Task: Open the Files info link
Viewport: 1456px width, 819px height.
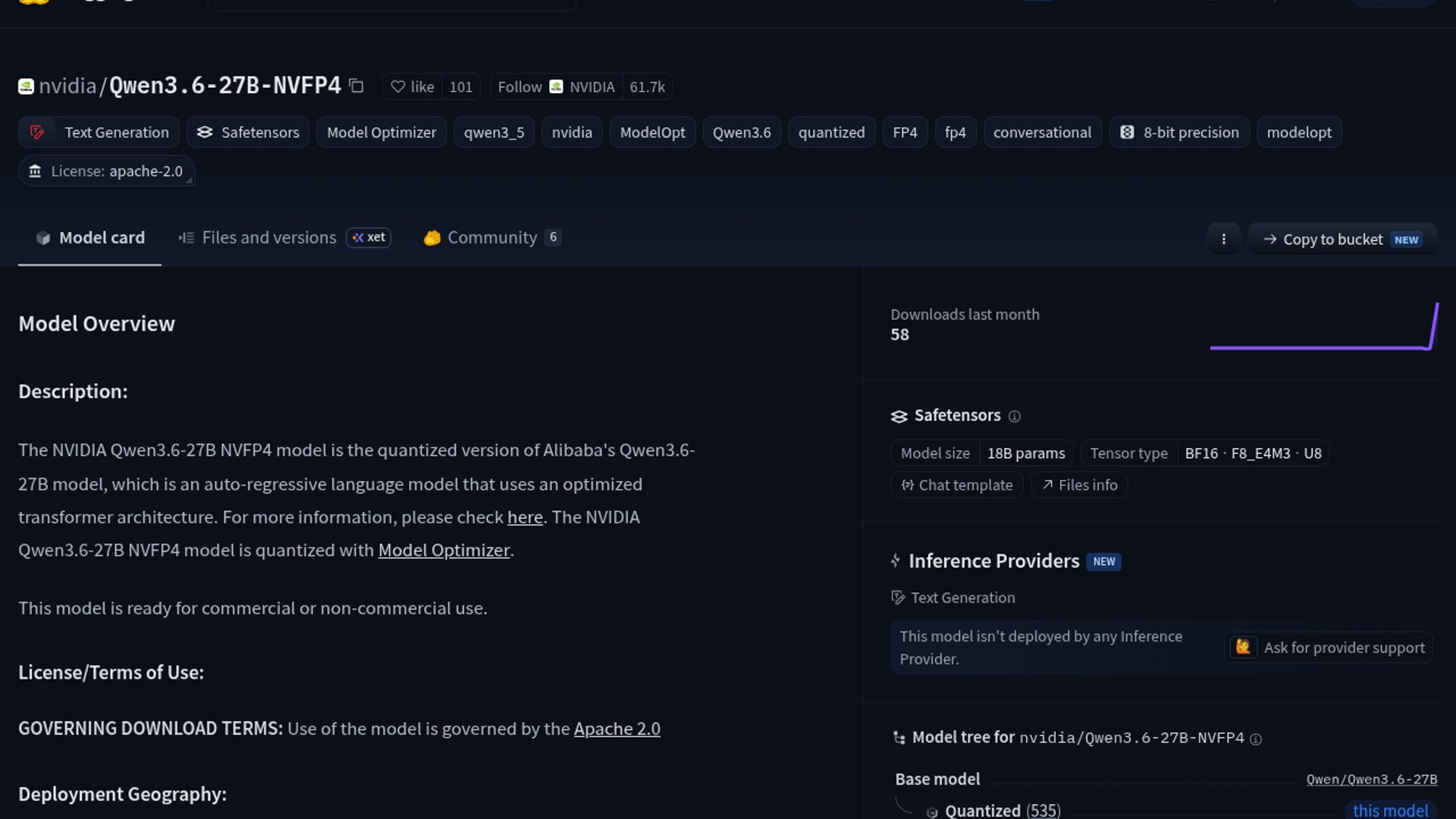Action: tap(1079, 485)
